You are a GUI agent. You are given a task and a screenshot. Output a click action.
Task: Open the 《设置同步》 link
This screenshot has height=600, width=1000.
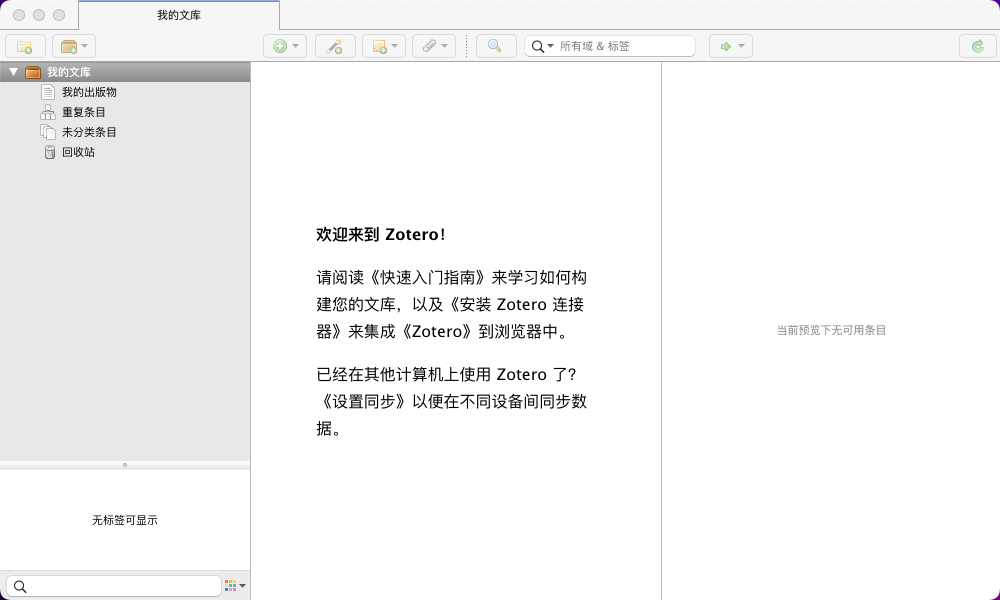click(x=364, y=401)
